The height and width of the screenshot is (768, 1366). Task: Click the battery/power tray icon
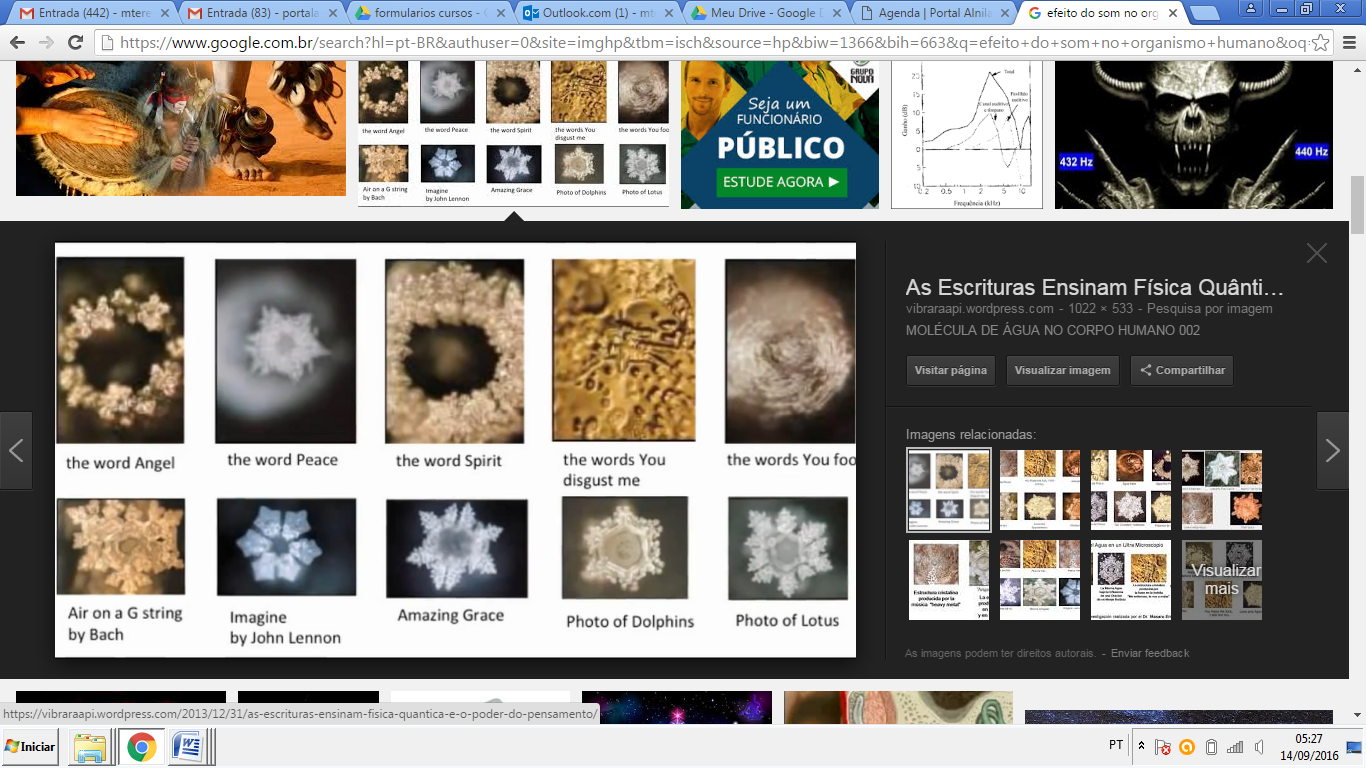coord(1211,747)
